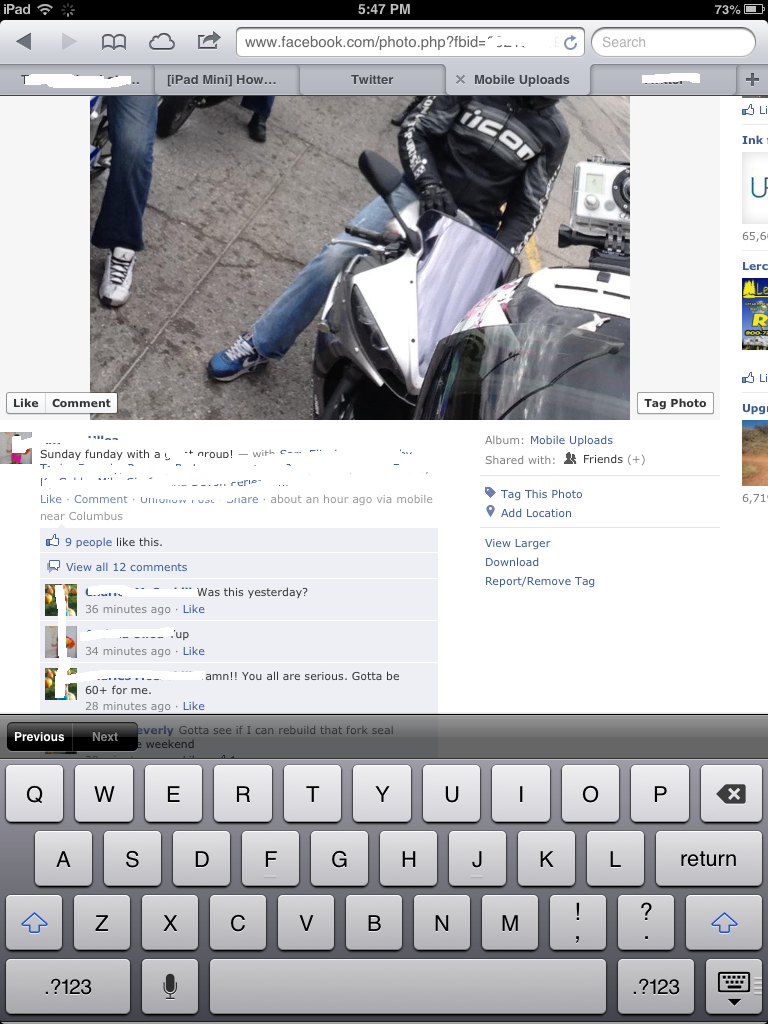The image size is (768, 1024).
Task: Click the motorcycle photo
Action: (x=360, y=257)
